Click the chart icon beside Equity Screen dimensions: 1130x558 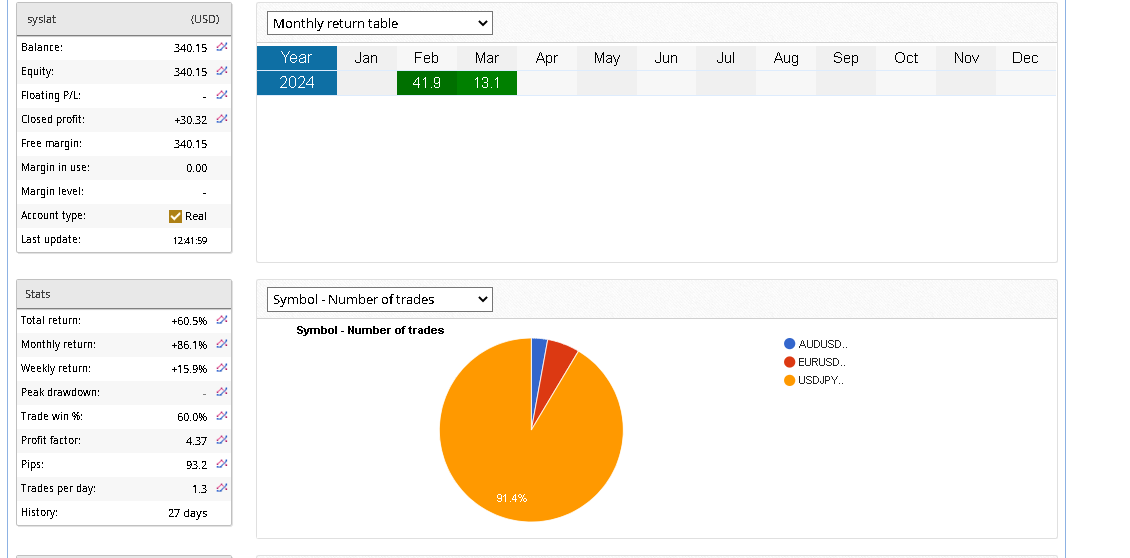coord(221,71)
